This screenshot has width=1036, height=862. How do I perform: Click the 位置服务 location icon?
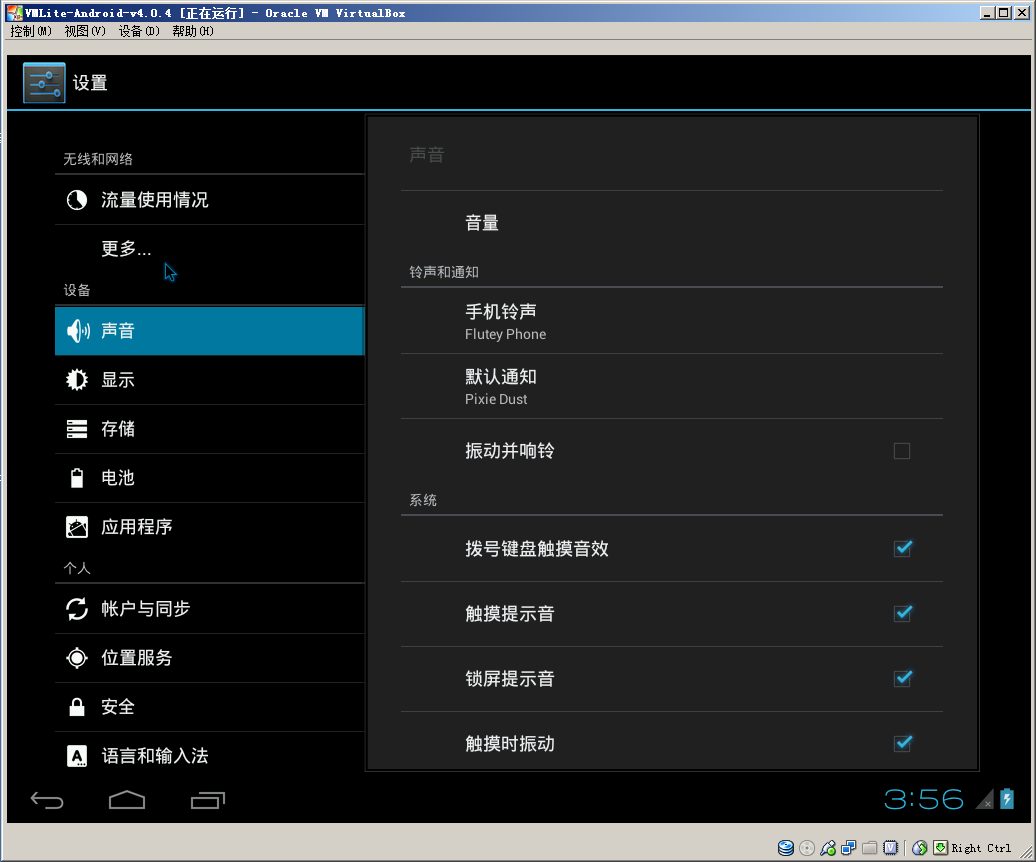click(77, 657)
